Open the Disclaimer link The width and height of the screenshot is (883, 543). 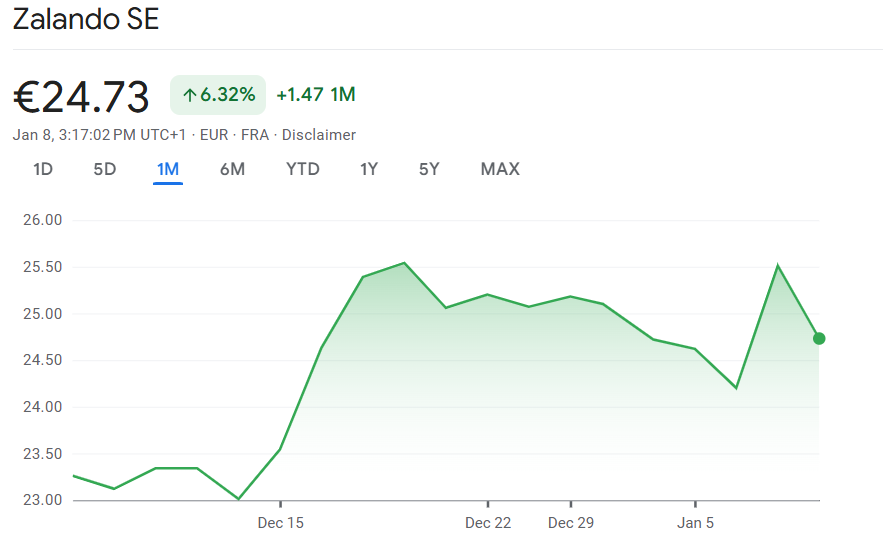319,135
